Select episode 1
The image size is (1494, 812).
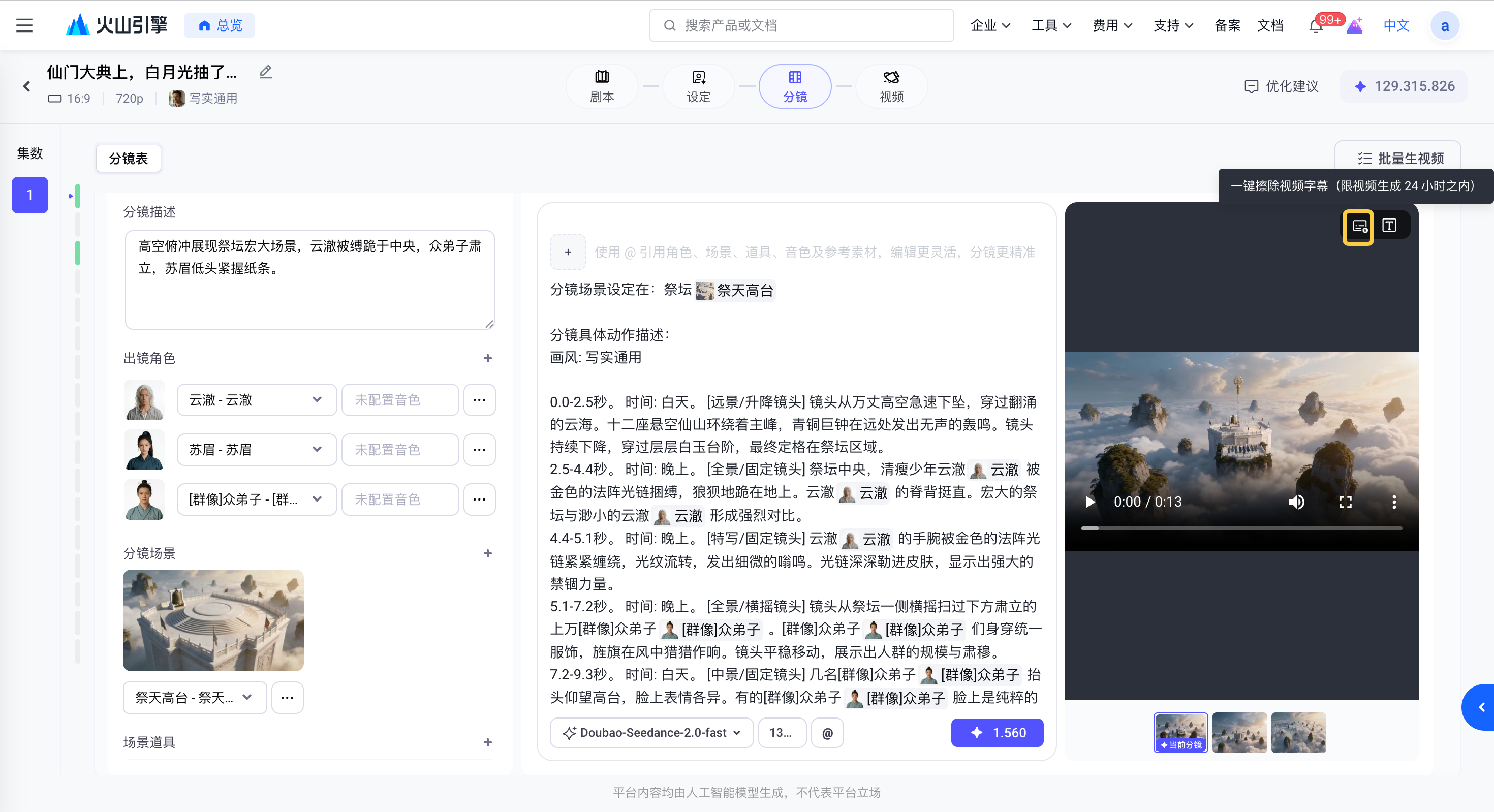pyautogui.click(x=29, y=195)
